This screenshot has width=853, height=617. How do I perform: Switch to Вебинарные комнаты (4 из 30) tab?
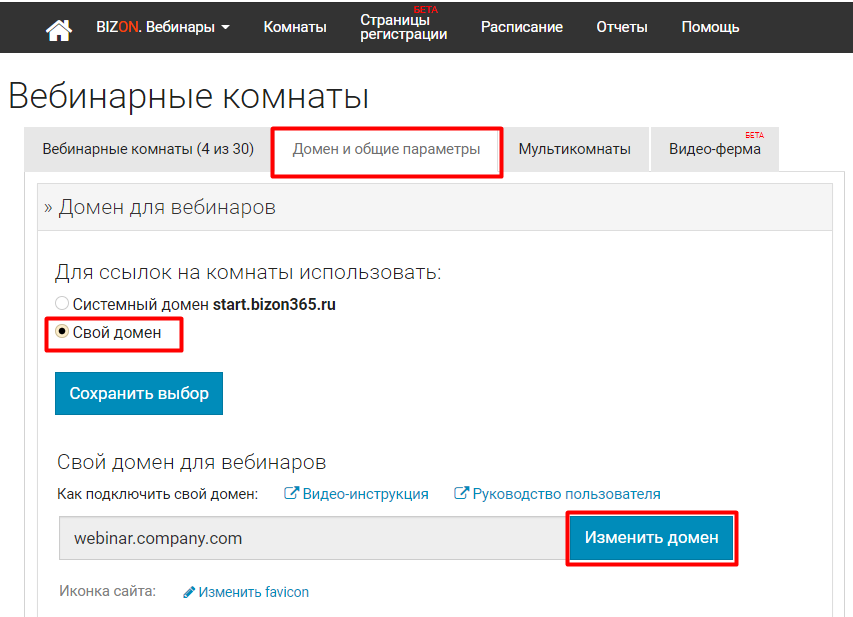(147, 150)
